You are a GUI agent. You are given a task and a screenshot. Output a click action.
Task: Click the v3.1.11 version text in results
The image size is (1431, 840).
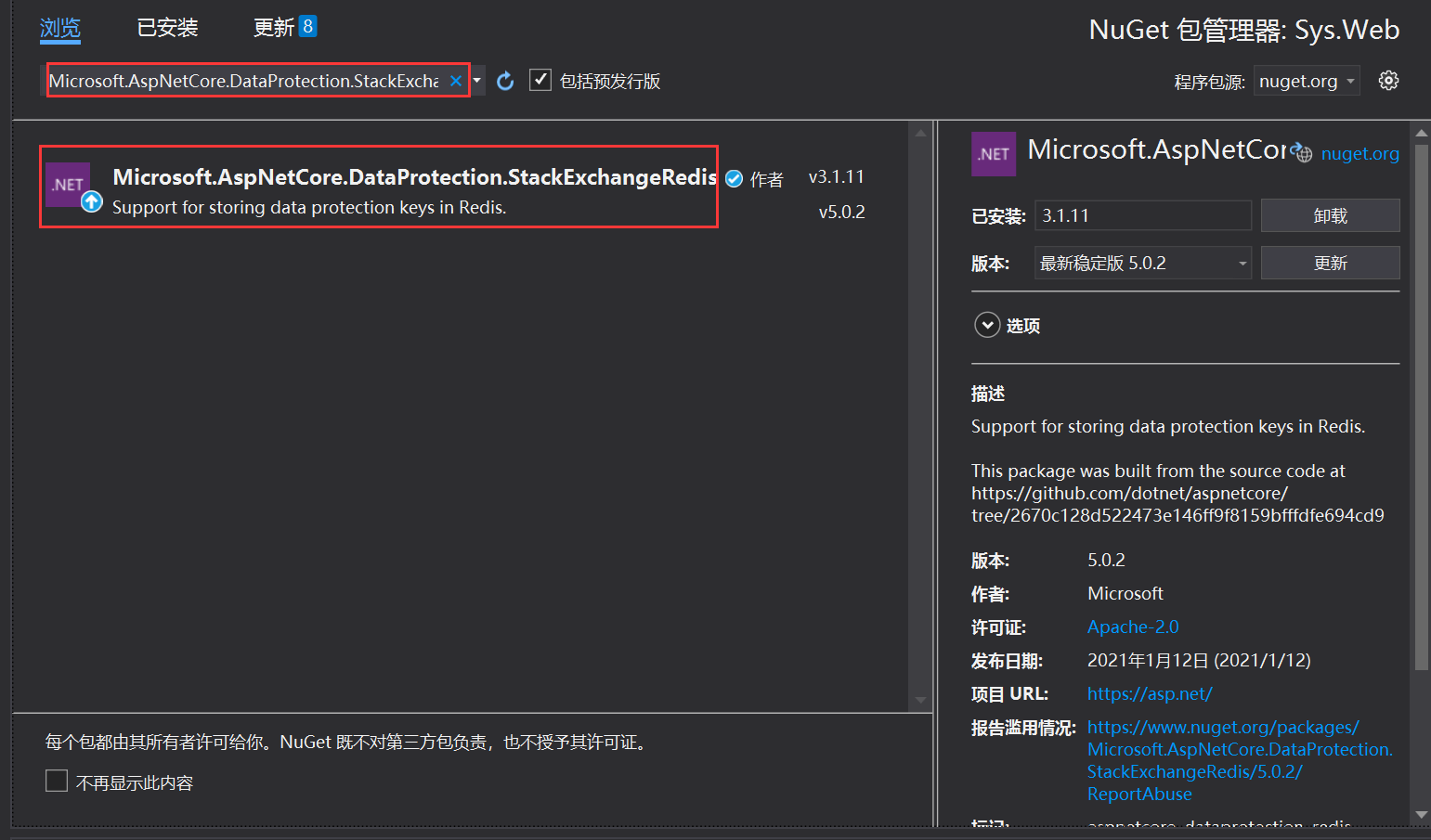click(836, 176)
